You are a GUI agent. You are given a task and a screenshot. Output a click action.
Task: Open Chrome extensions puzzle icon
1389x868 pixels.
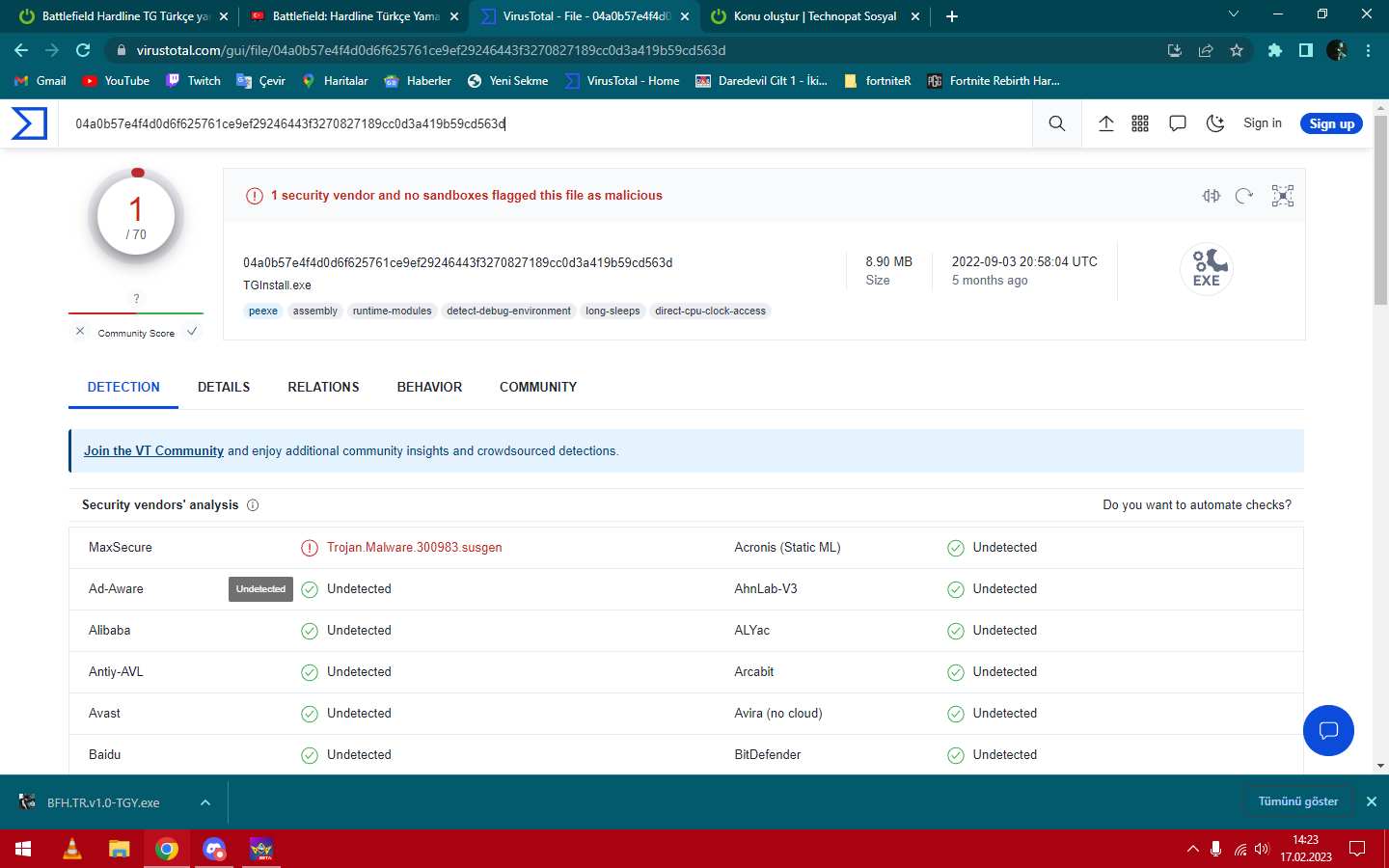1275,50
